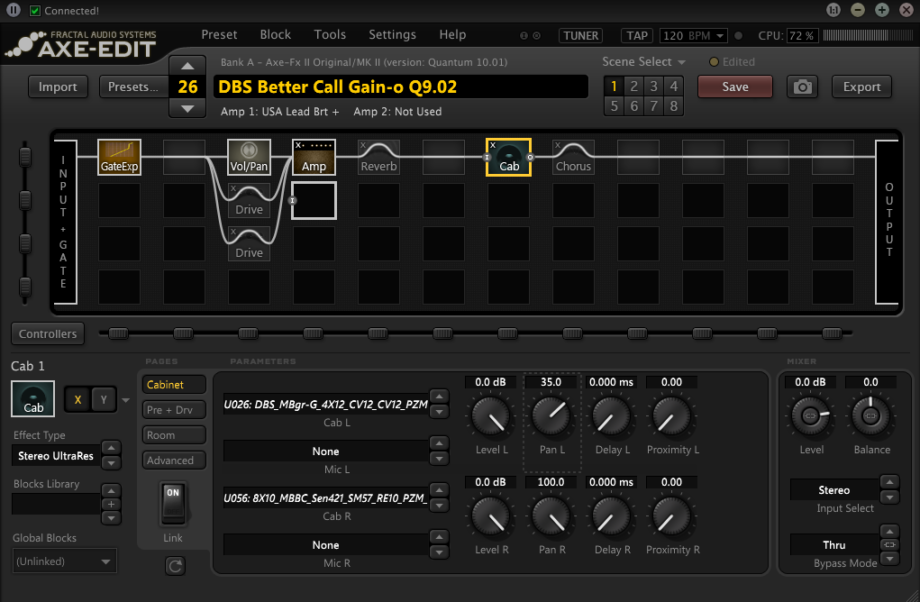The height and width of the screenshot is (602, 920).
Task: Open the Tools menu
Action: pos(330,34)
